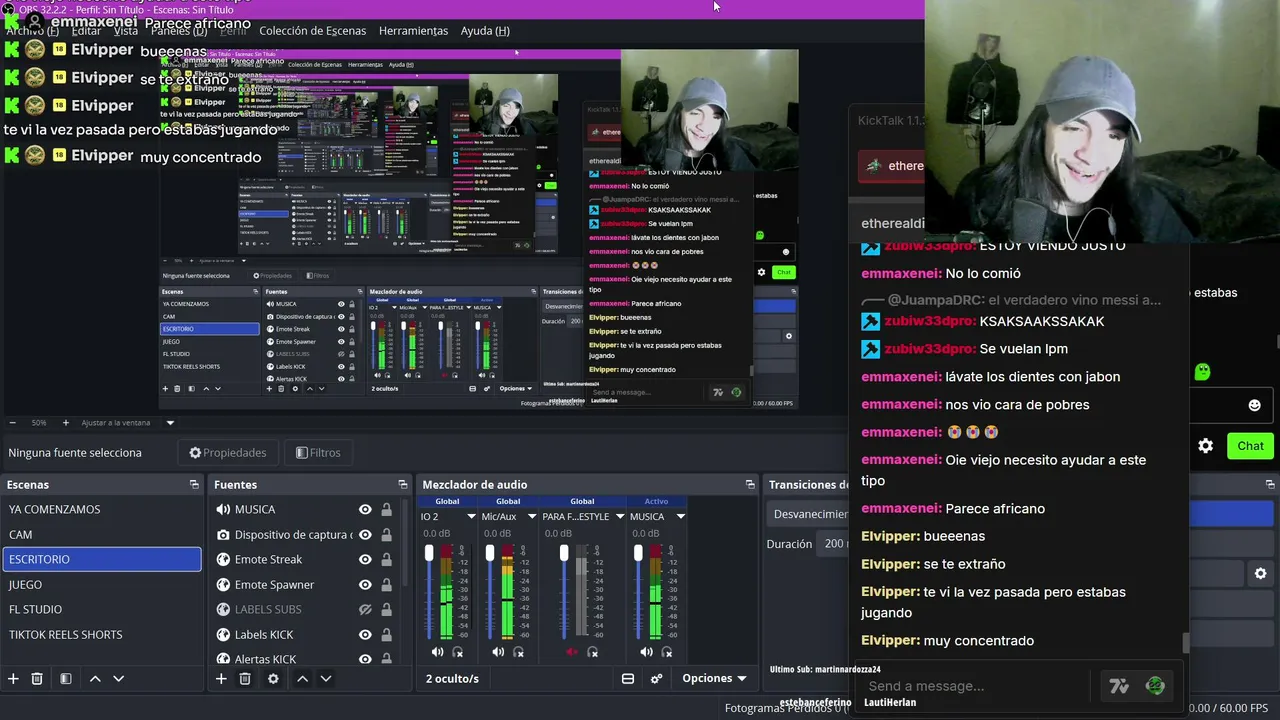
Task: Add a new source in Fuentes panel
Action: tap(221, 679)
